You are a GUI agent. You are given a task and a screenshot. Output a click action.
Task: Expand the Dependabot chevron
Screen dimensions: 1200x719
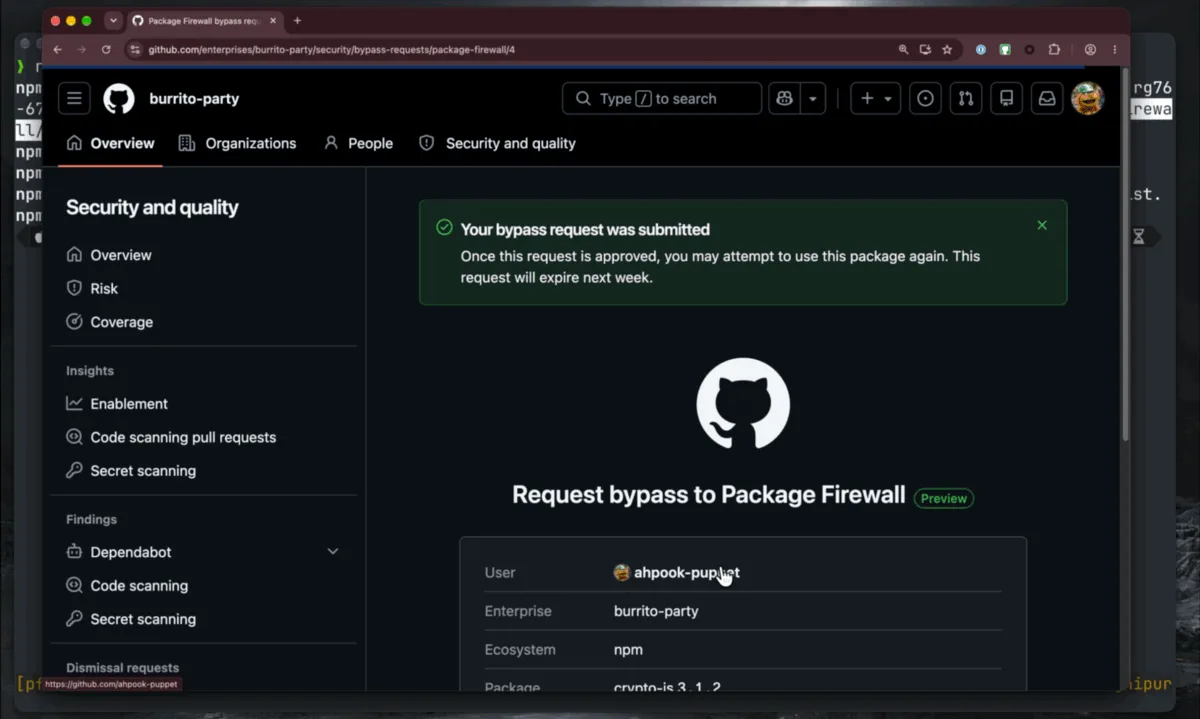tap(333, 552)
